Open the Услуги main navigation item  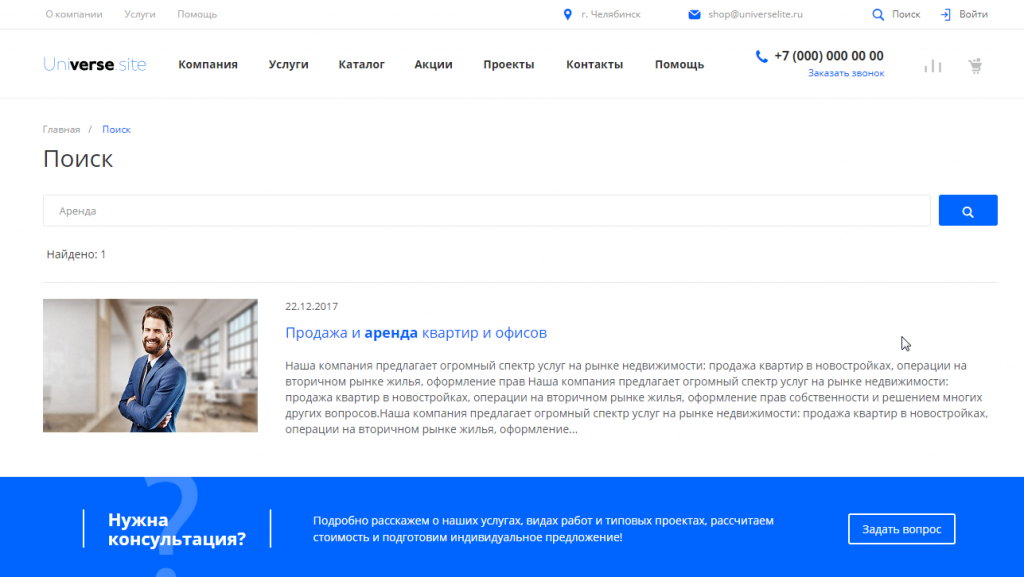coord(288,65)
